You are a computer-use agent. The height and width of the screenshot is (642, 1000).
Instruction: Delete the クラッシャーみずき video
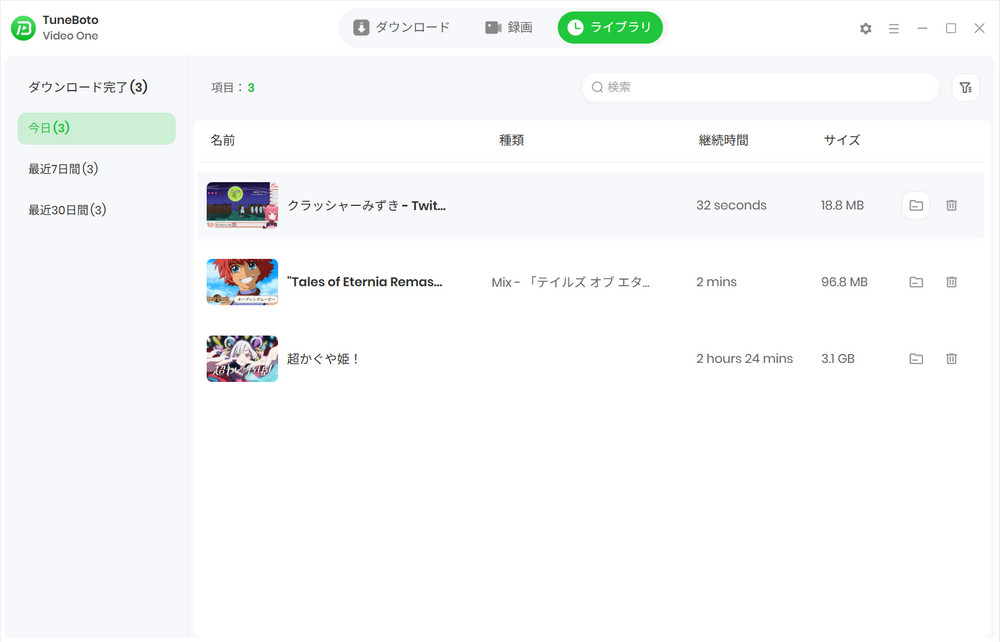[951, 205]
